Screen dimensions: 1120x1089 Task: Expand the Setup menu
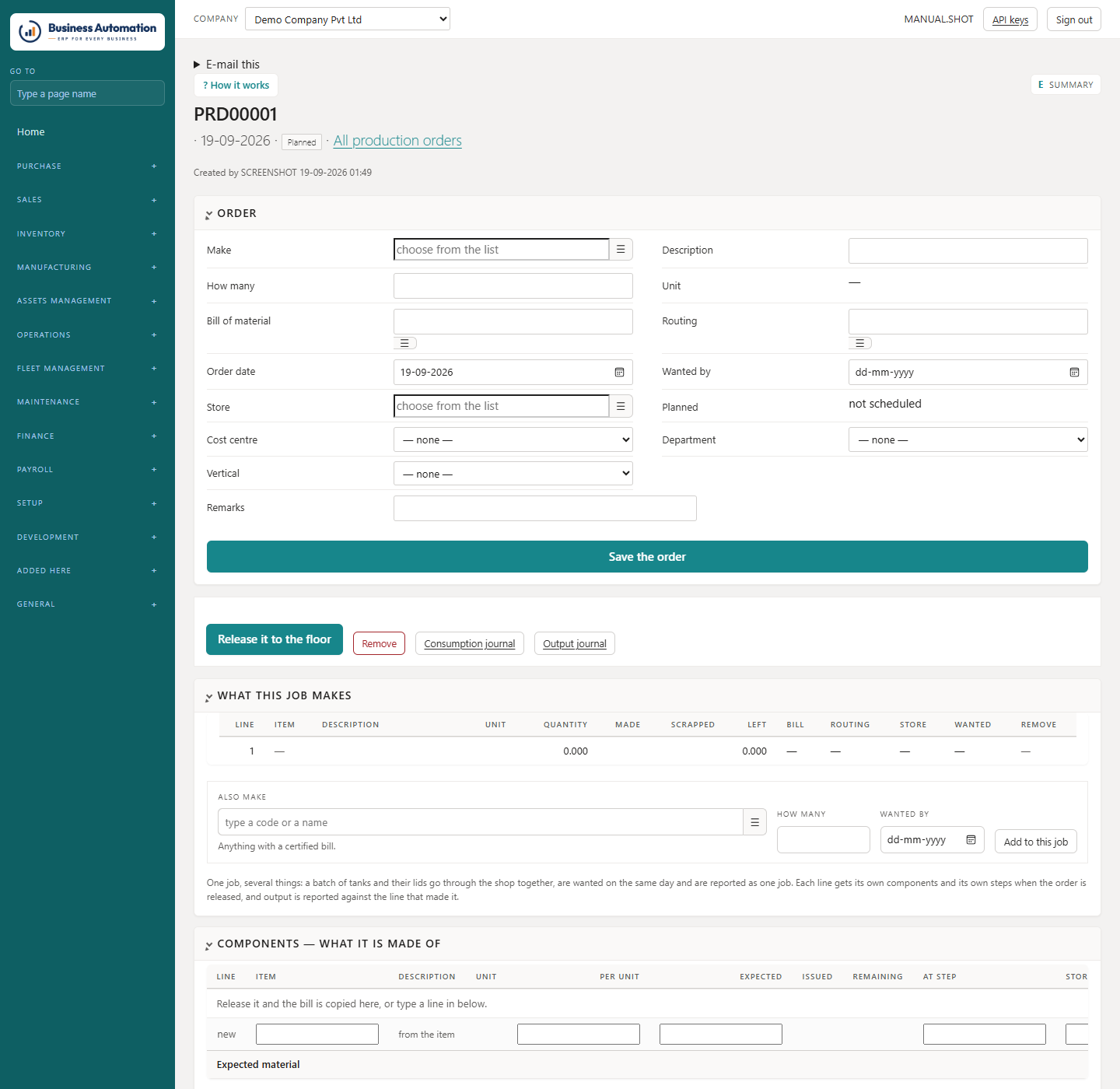pos(87,503)
